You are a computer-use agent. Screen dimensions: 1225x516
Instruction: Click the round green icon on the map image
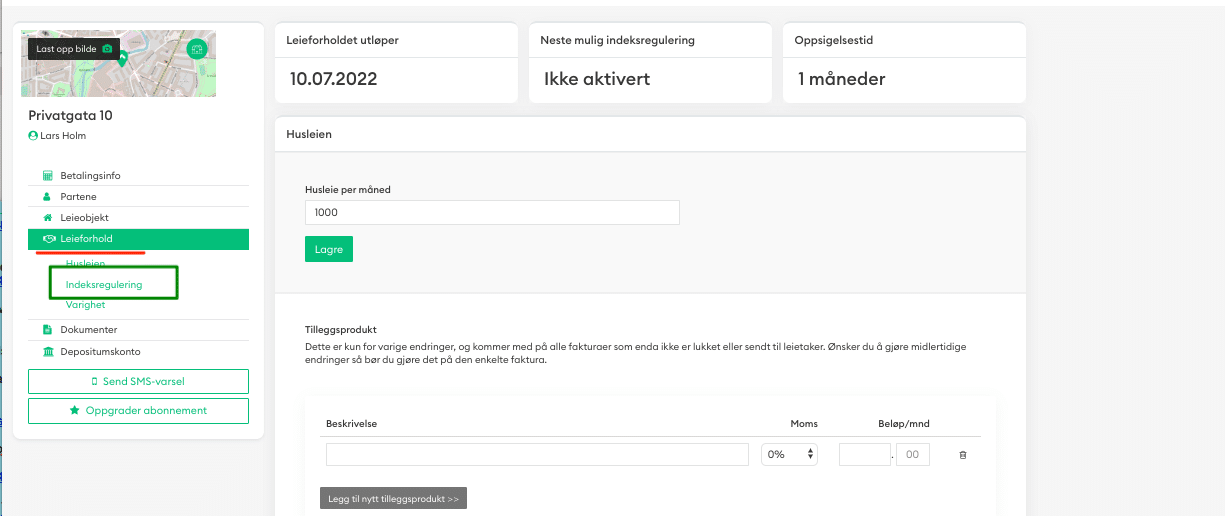coord(197,48)
